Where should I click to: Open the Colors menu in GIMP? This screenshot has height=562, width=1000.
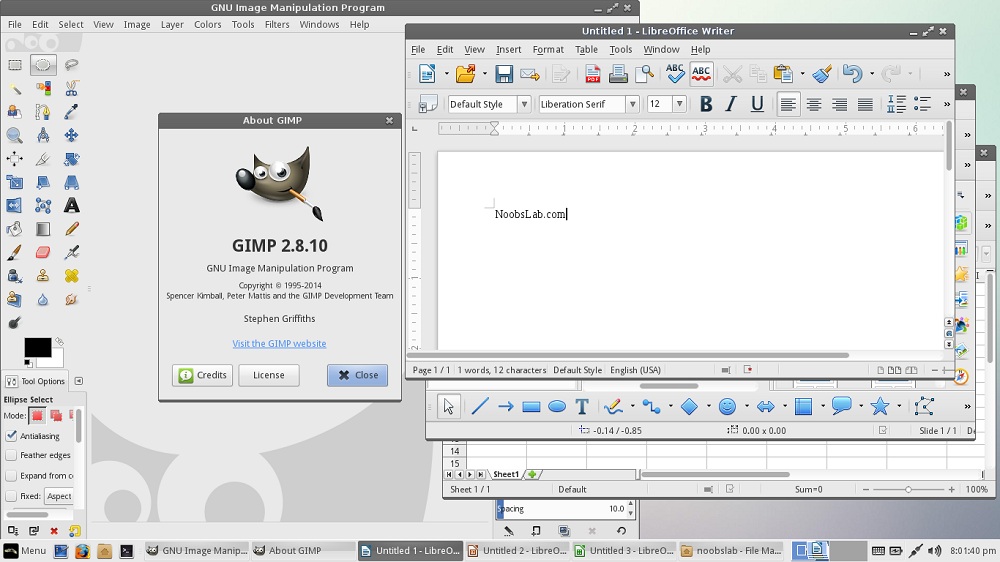click(x=207, y=24)
